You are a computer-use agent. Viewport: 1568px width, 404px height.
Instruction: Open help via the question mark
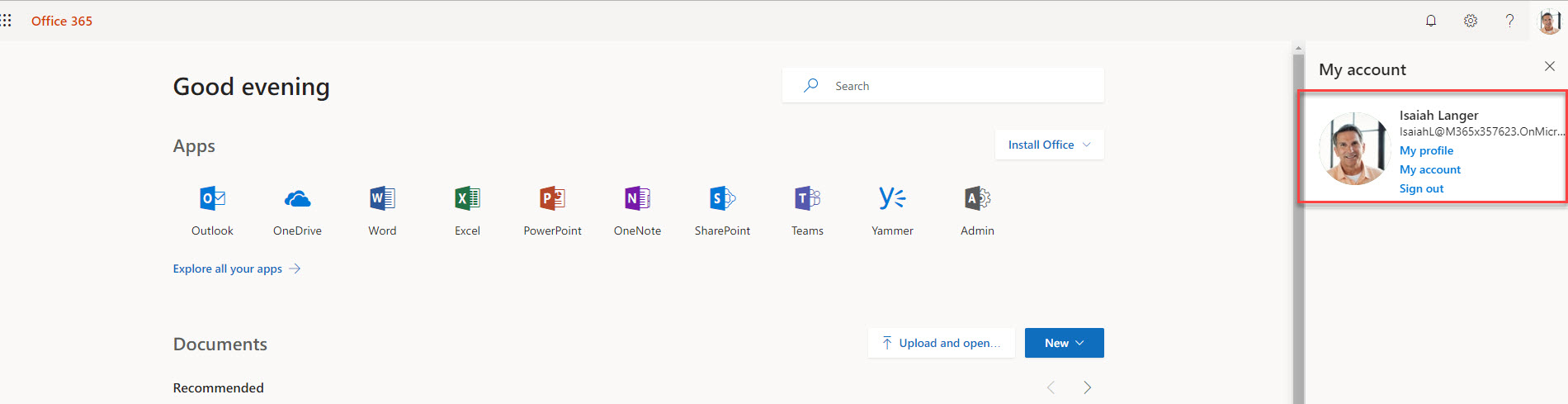tap(1509, 21)
